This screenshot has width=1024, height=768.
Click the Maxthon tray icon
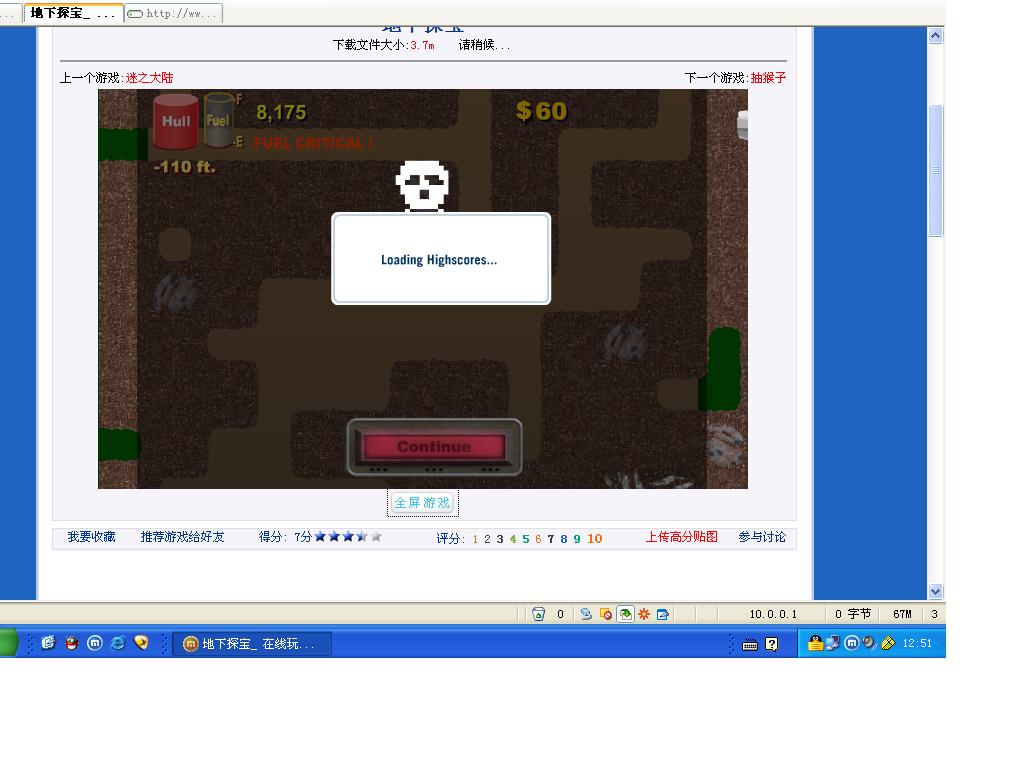click(852, 643)
